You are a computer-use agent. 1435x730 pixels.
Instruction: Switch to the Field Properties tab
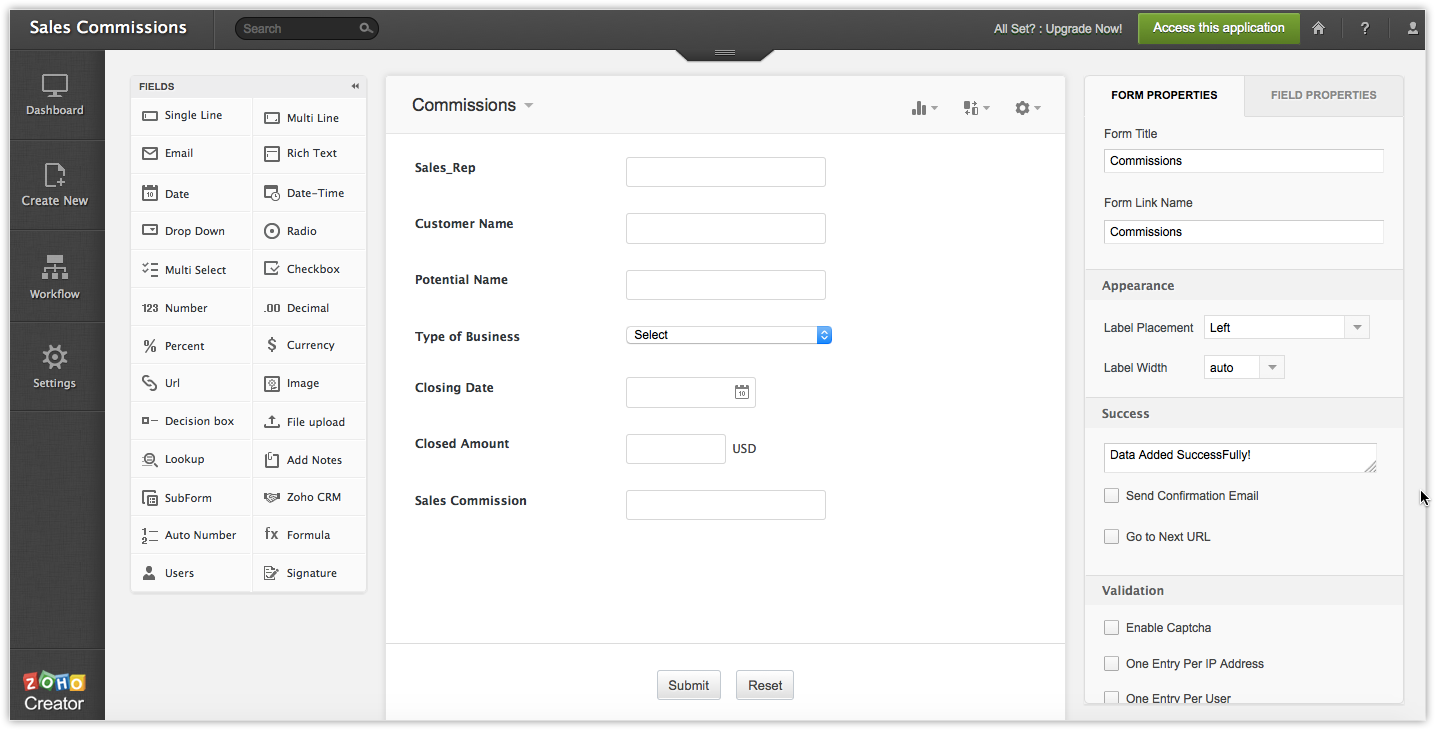click(1324, 95)
